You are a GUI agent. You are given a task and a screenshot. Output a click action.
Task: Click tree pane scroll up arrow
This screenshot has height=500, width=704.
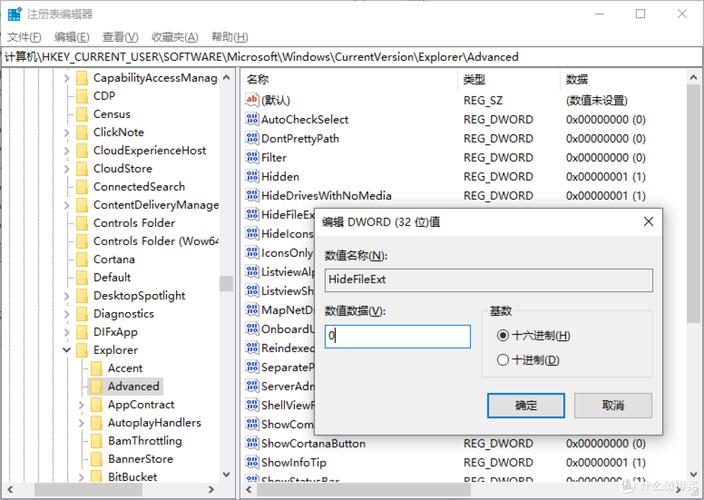point(226,78)
